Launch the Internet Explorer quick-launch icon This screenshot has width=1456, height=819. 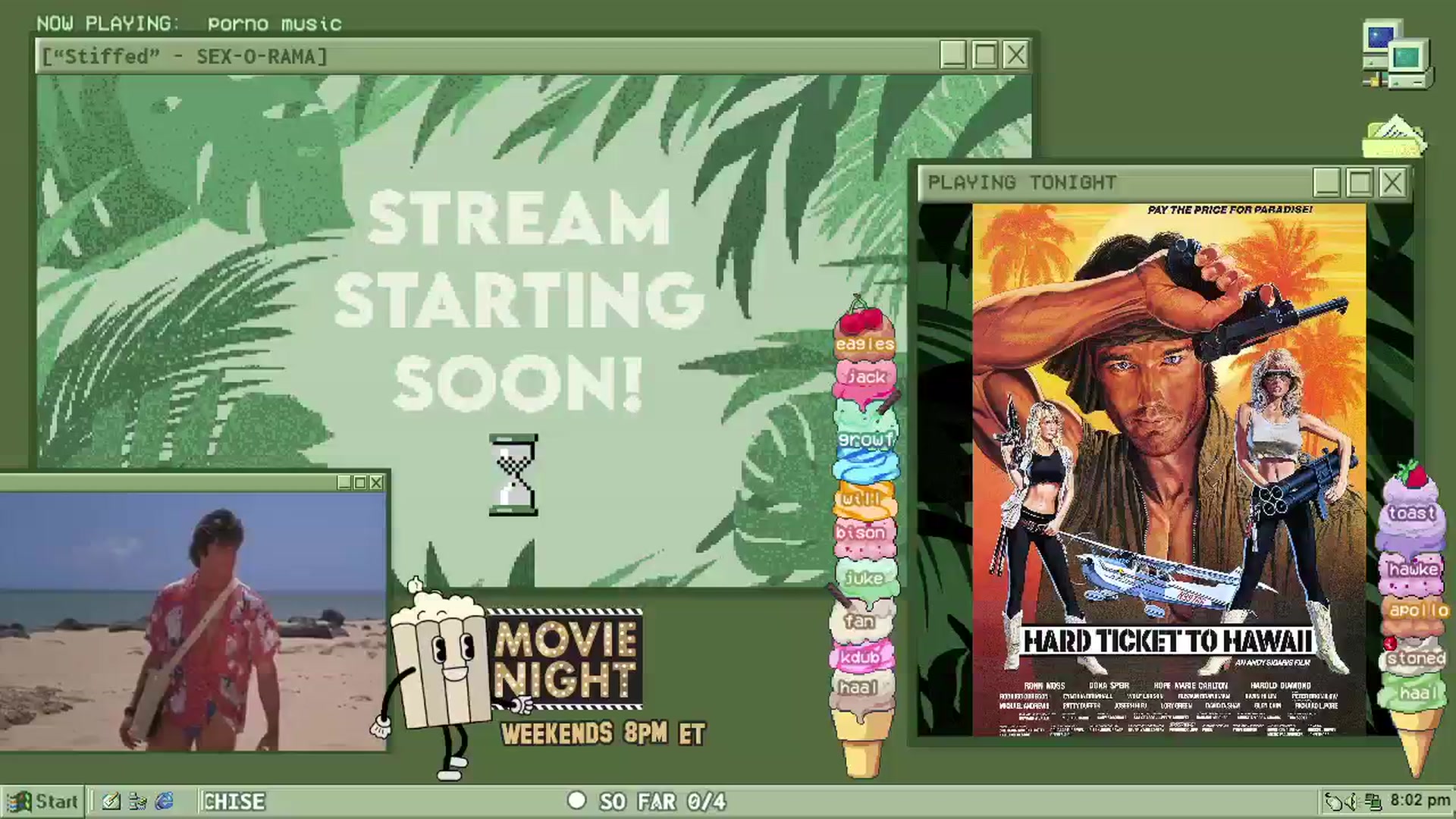[x=164, y=801]
